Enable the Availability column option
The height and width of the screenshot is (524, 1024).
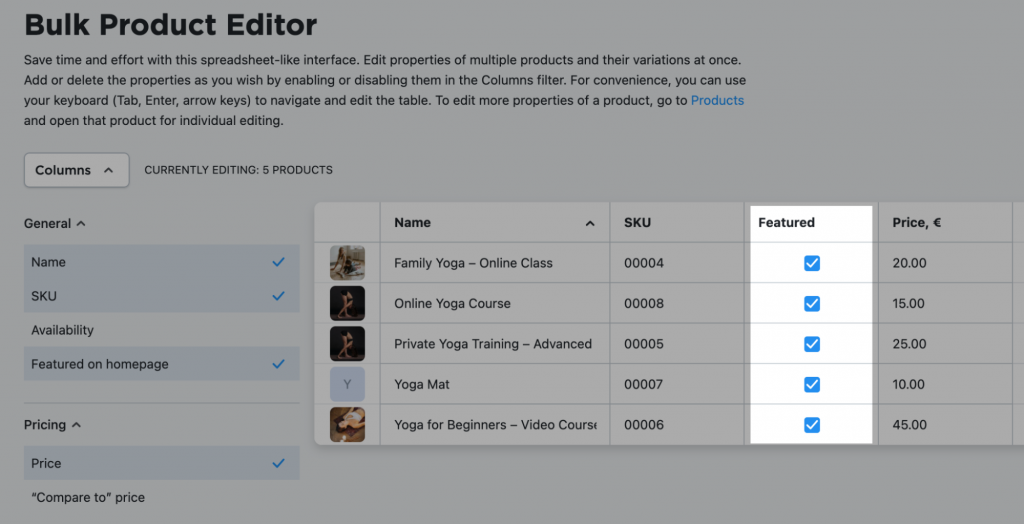pos(161,330)
